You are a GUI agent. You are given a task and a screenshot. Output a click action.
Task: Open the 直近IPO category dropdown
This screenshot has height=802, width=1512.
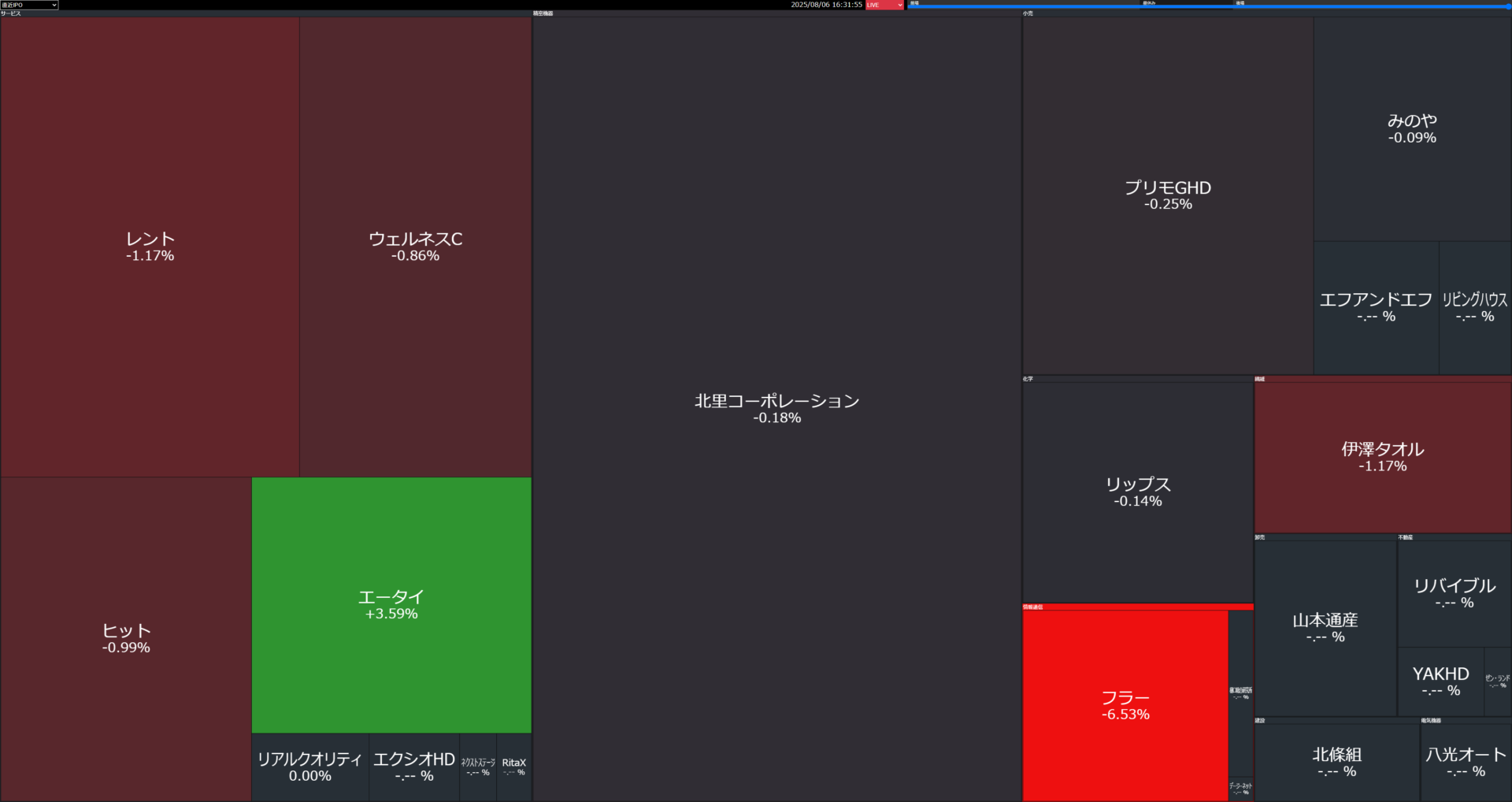tap(29, 5)
